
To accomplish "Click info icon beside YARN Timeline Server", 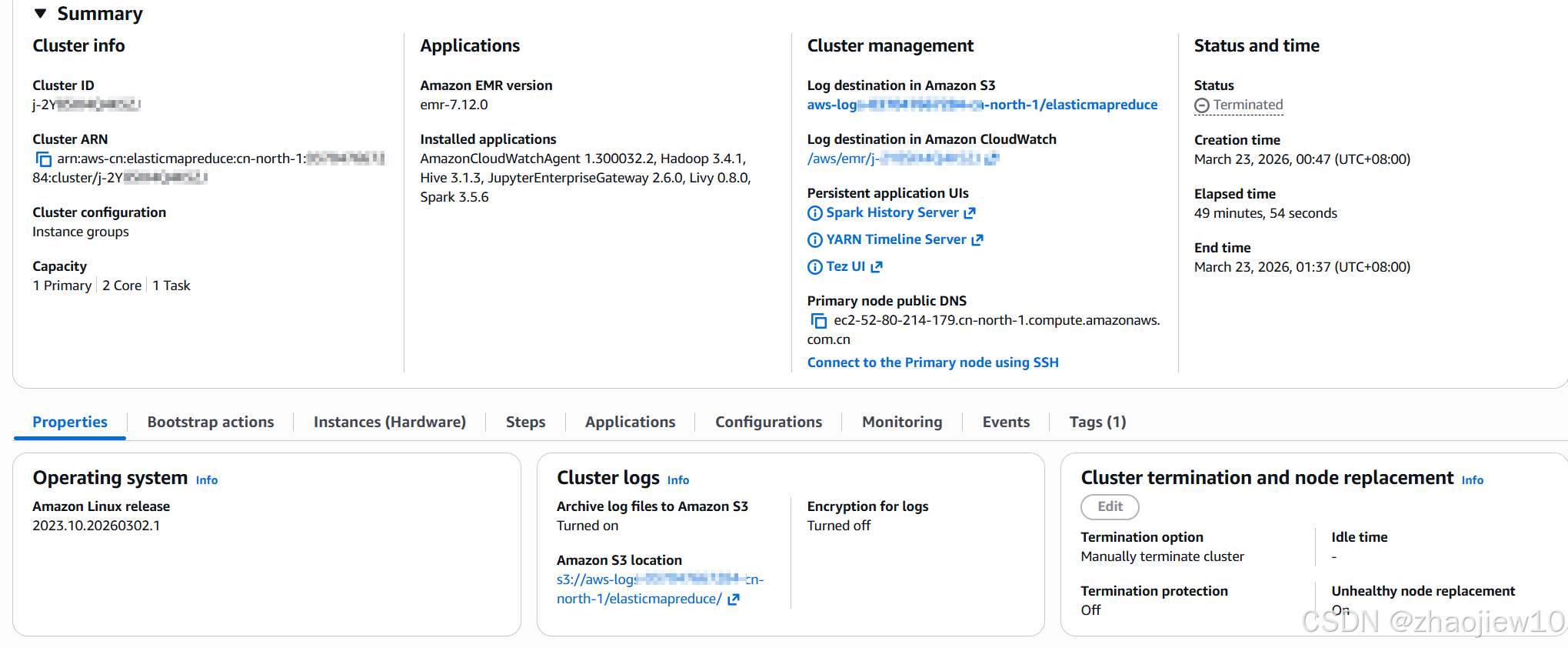I will coord(814,240).
